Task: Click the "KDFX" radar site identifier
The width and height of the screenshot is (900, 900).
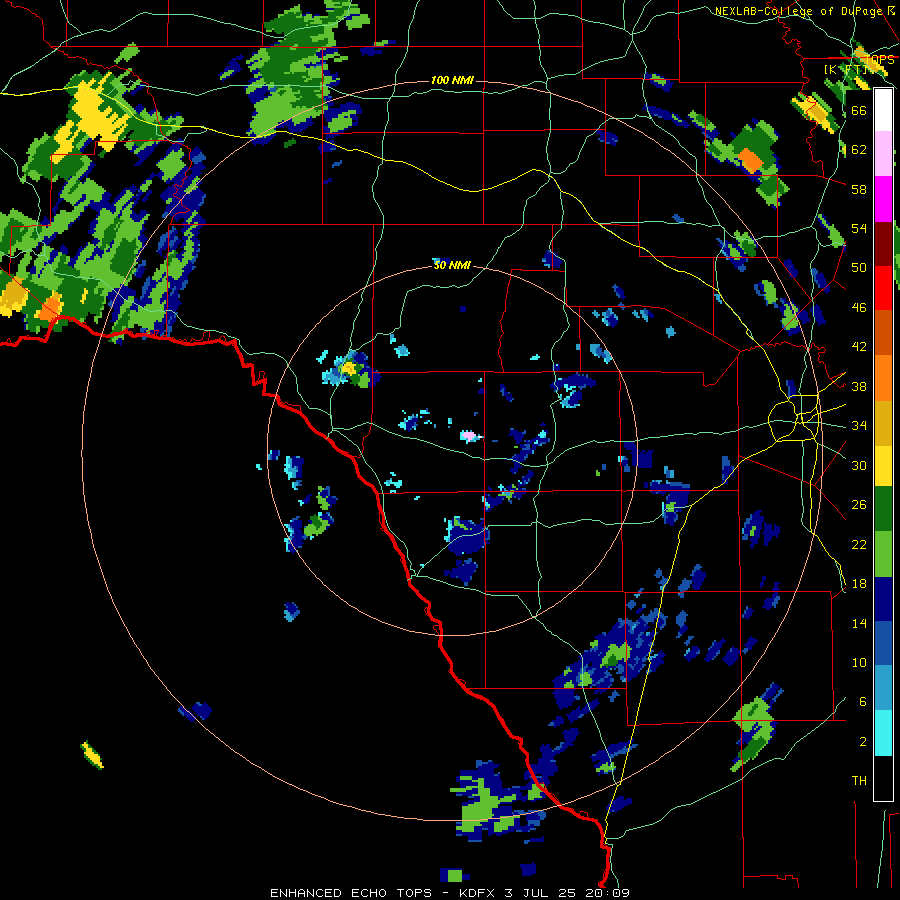Action: coord(479,893)
